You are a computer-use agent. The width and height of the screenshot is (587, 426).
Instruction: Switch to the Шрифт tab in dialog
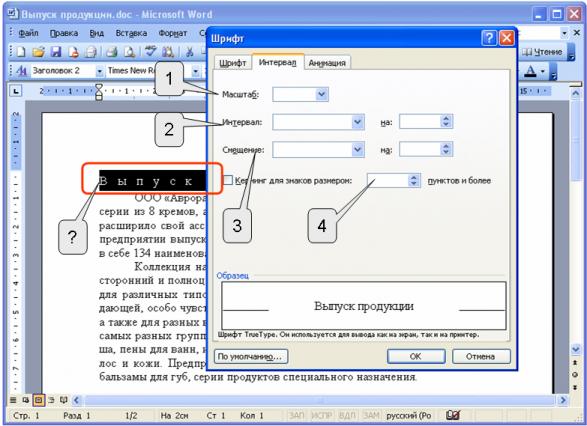232,63
